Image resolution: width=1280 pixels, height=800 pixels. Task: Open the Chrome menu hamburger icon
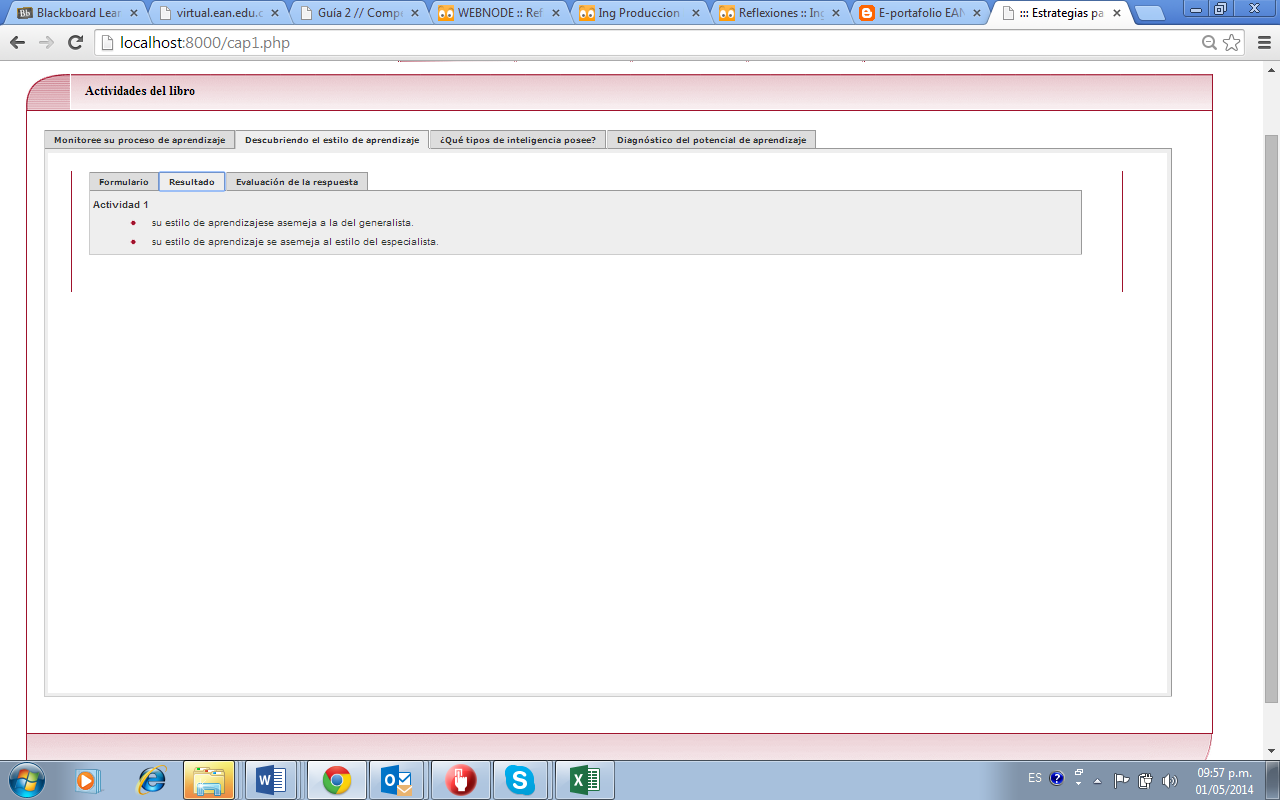coord(1261,43)
